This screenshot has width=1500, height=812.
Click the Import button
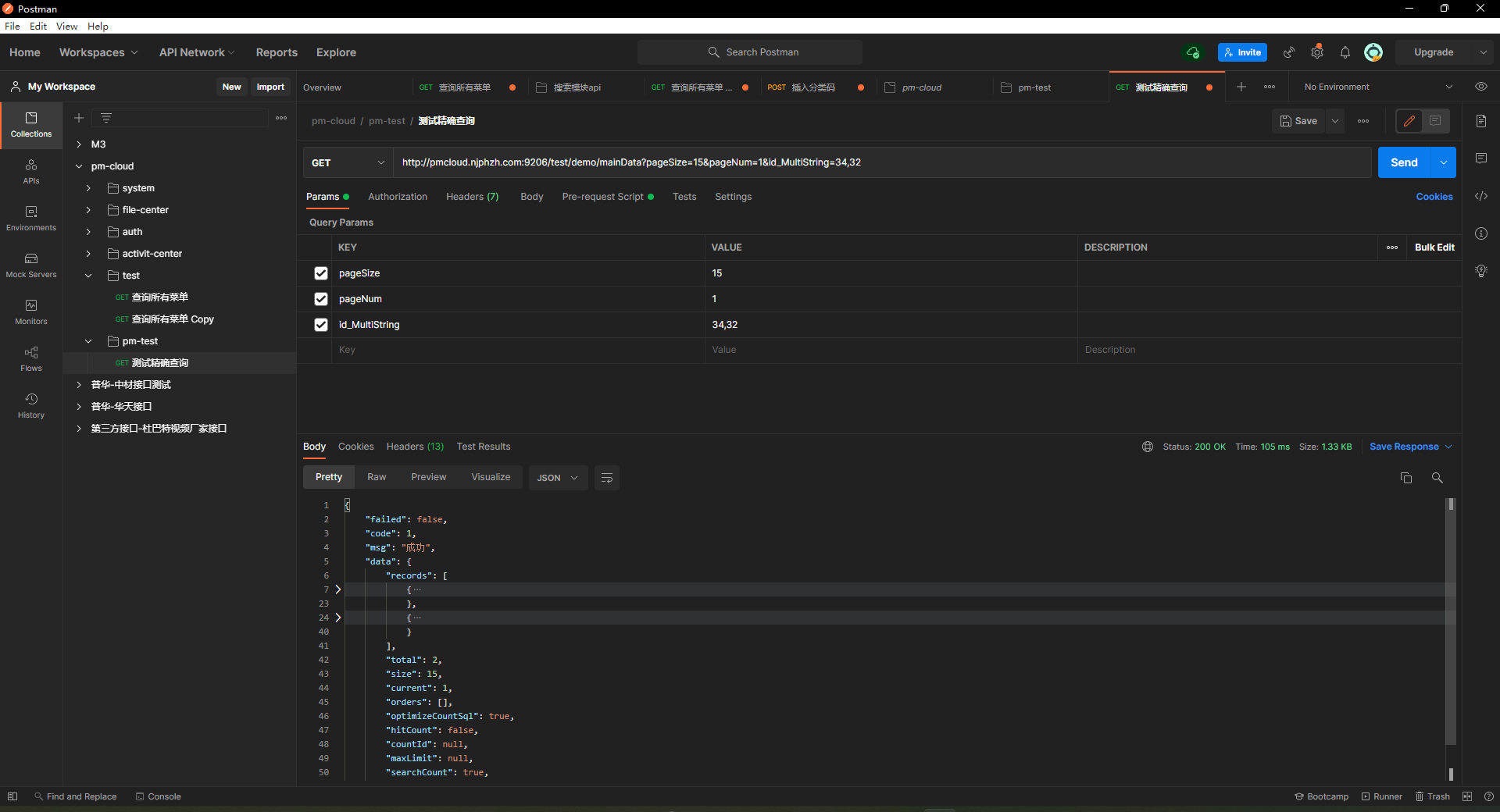click(270, 87)
